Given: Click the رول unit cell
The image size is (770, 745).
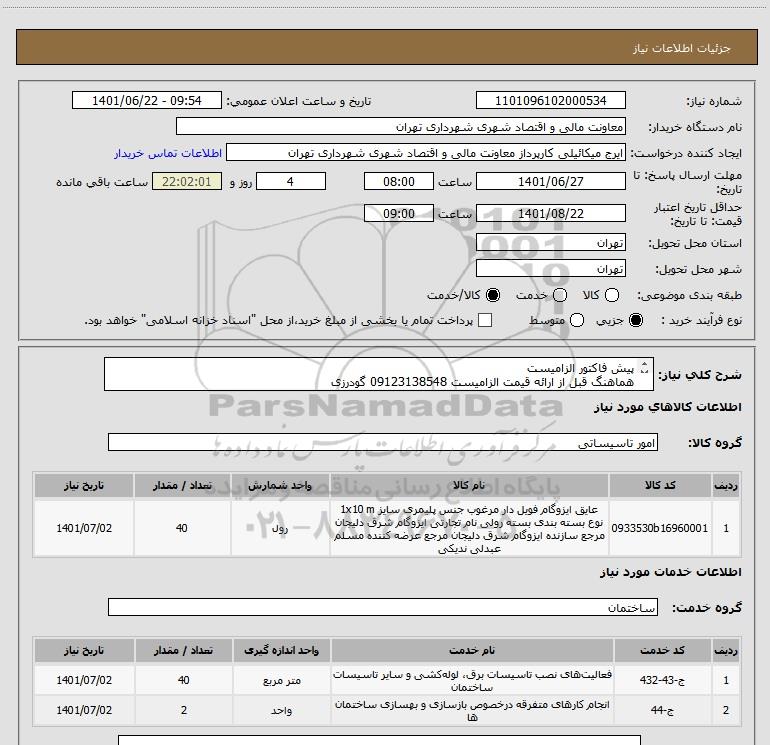Looking at the screenshot, I should click(x=280, y=528).
